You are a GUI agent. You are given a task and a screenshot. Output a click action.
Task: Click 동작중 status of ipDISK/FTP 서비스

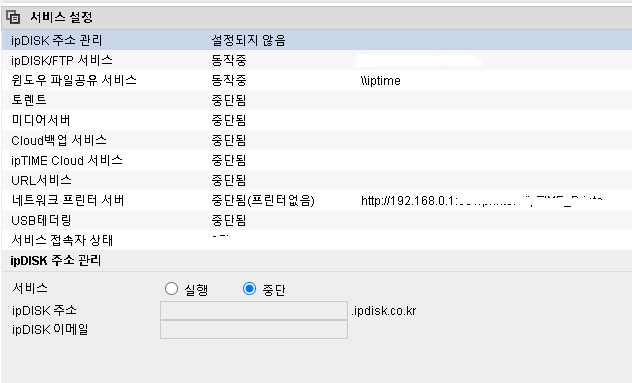[229, 60]
